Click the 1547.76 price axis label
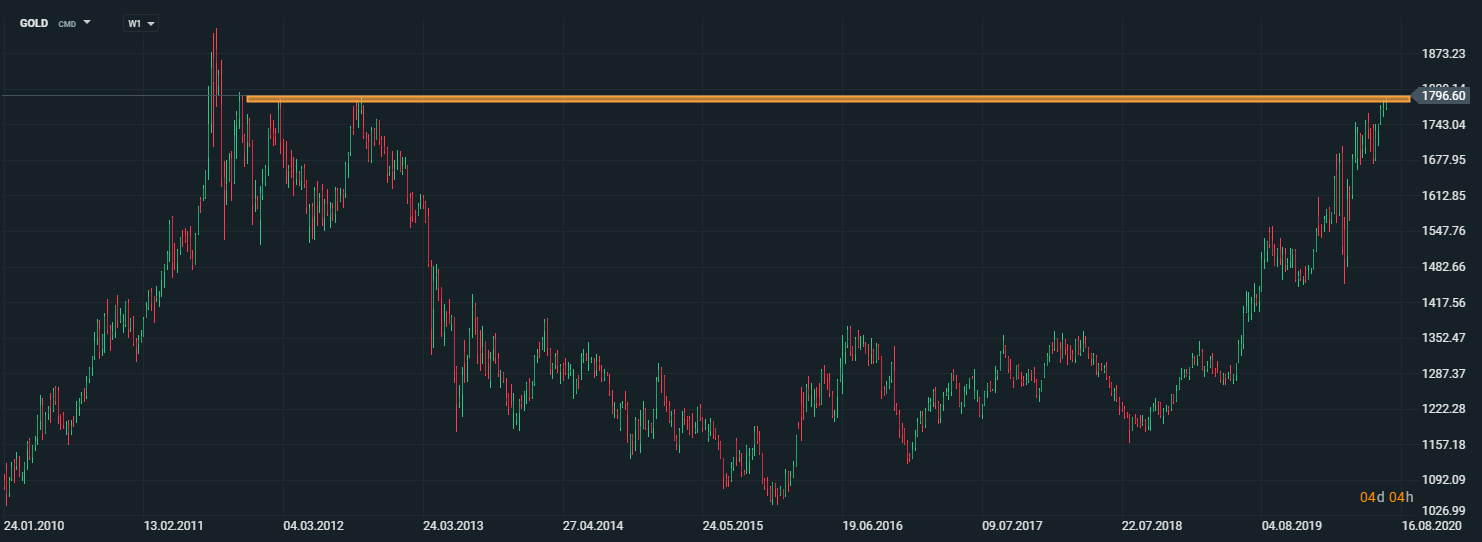The height and width of the screenshot is (542, 1482). pos(1444,231)
